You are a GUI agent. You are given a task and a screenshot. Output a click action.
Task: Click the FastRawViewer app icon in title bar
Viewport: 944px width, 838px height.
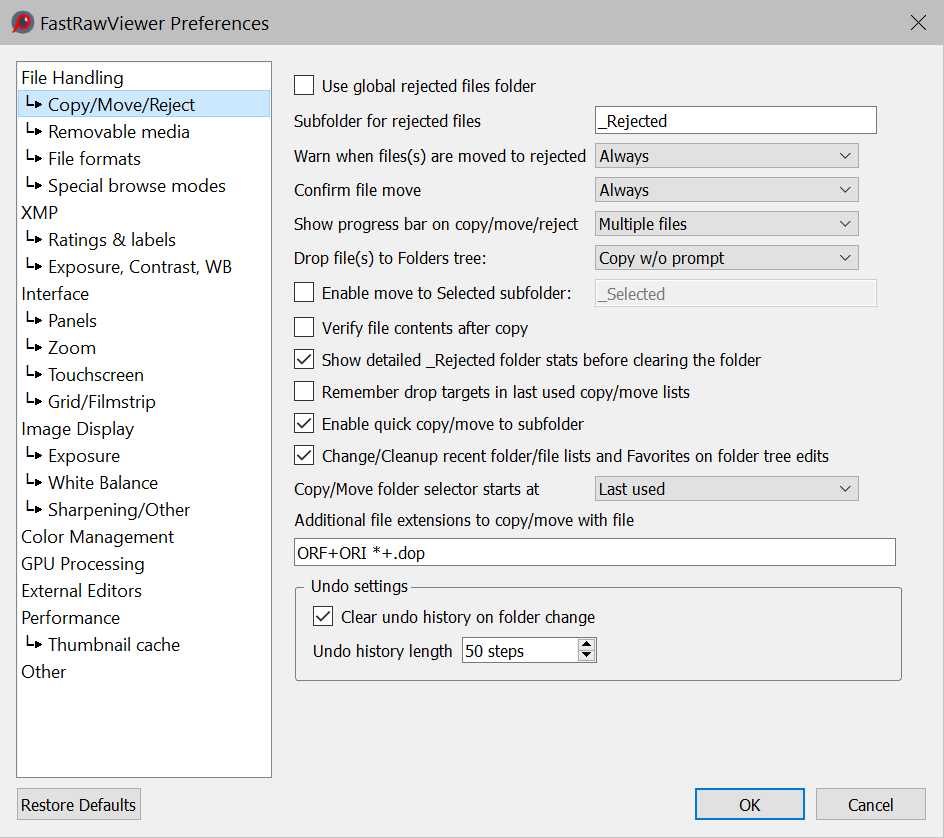click(x=22, y=23)
